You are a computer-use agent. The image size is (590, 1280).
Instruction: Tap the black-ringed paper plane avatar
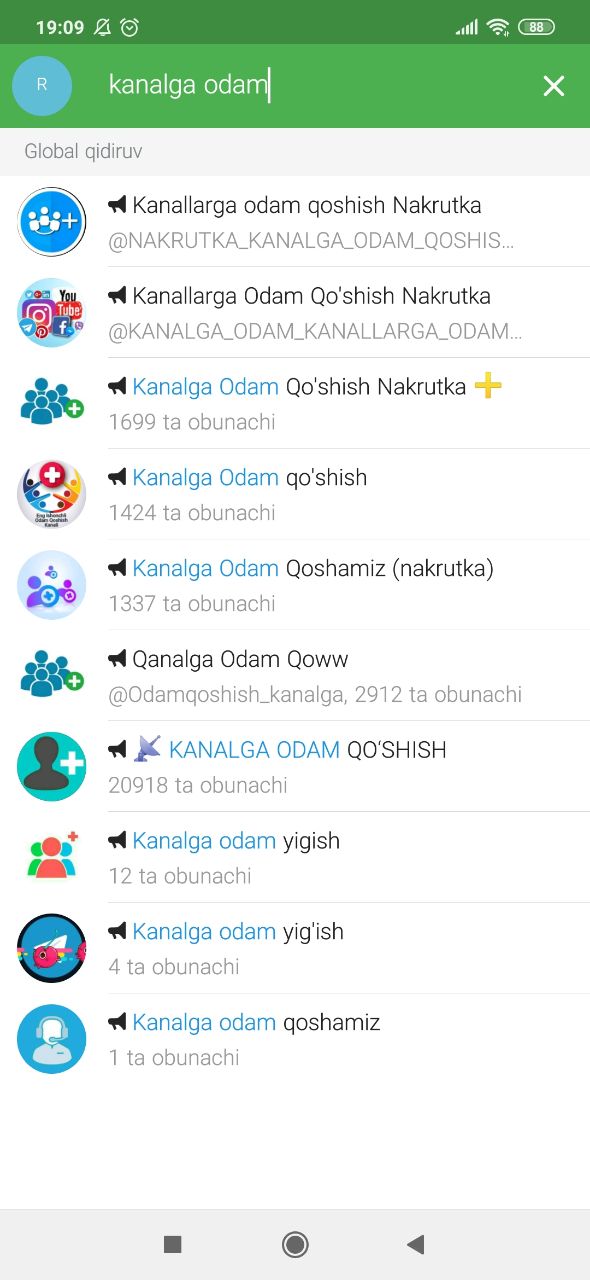click(x=52, y=948)
